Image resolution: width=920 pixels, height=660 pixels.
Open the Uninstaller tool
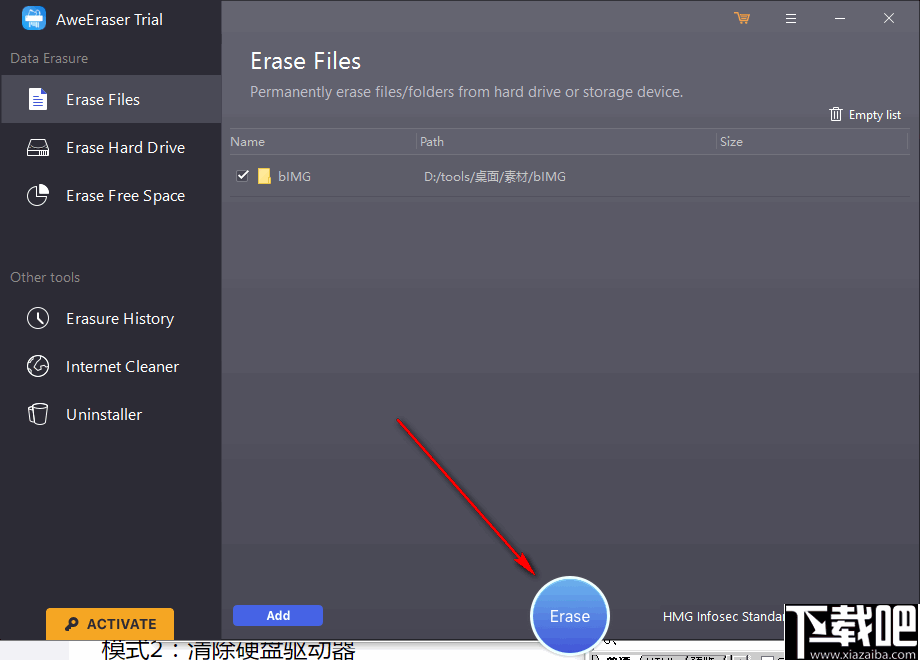pos(111,414)
